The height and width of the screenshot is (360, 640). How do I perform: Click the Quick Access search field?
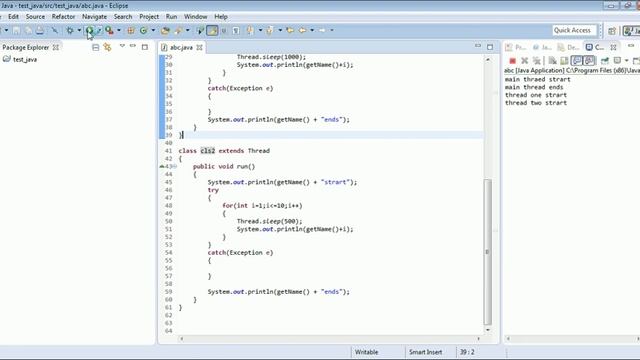[574, 30]
